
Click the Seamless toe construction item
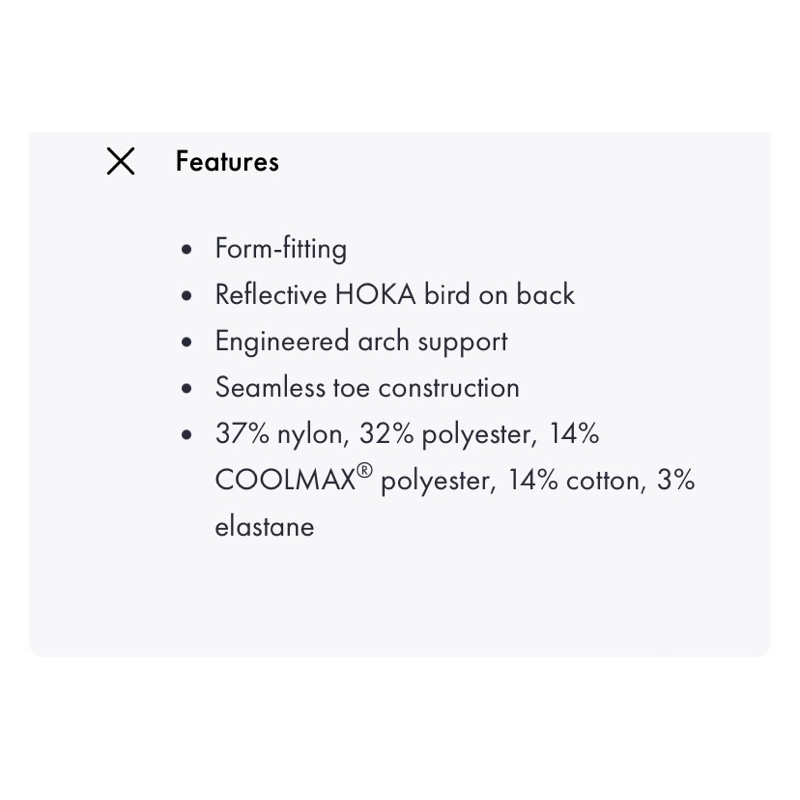(x=367, y=388)
